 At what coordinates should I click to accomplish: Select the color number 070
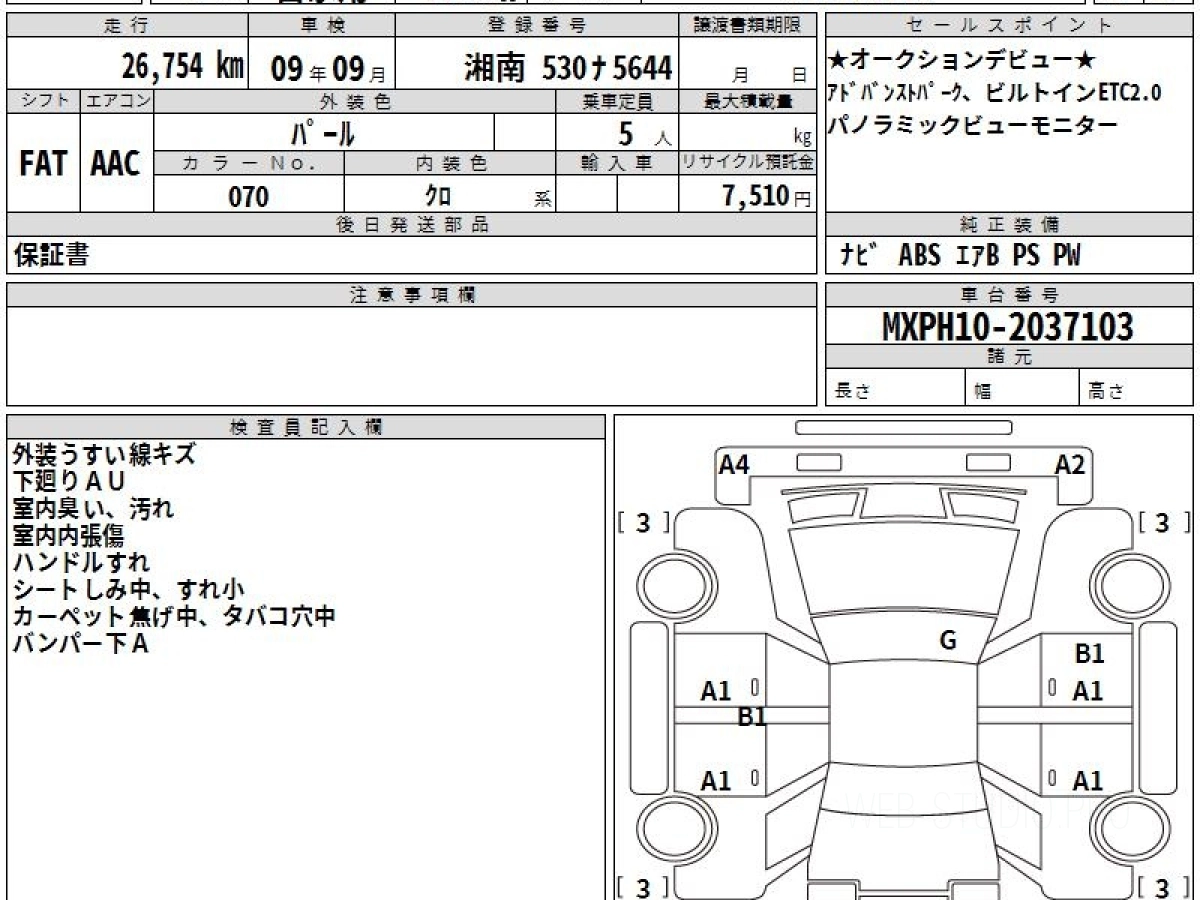pos(249,196)
